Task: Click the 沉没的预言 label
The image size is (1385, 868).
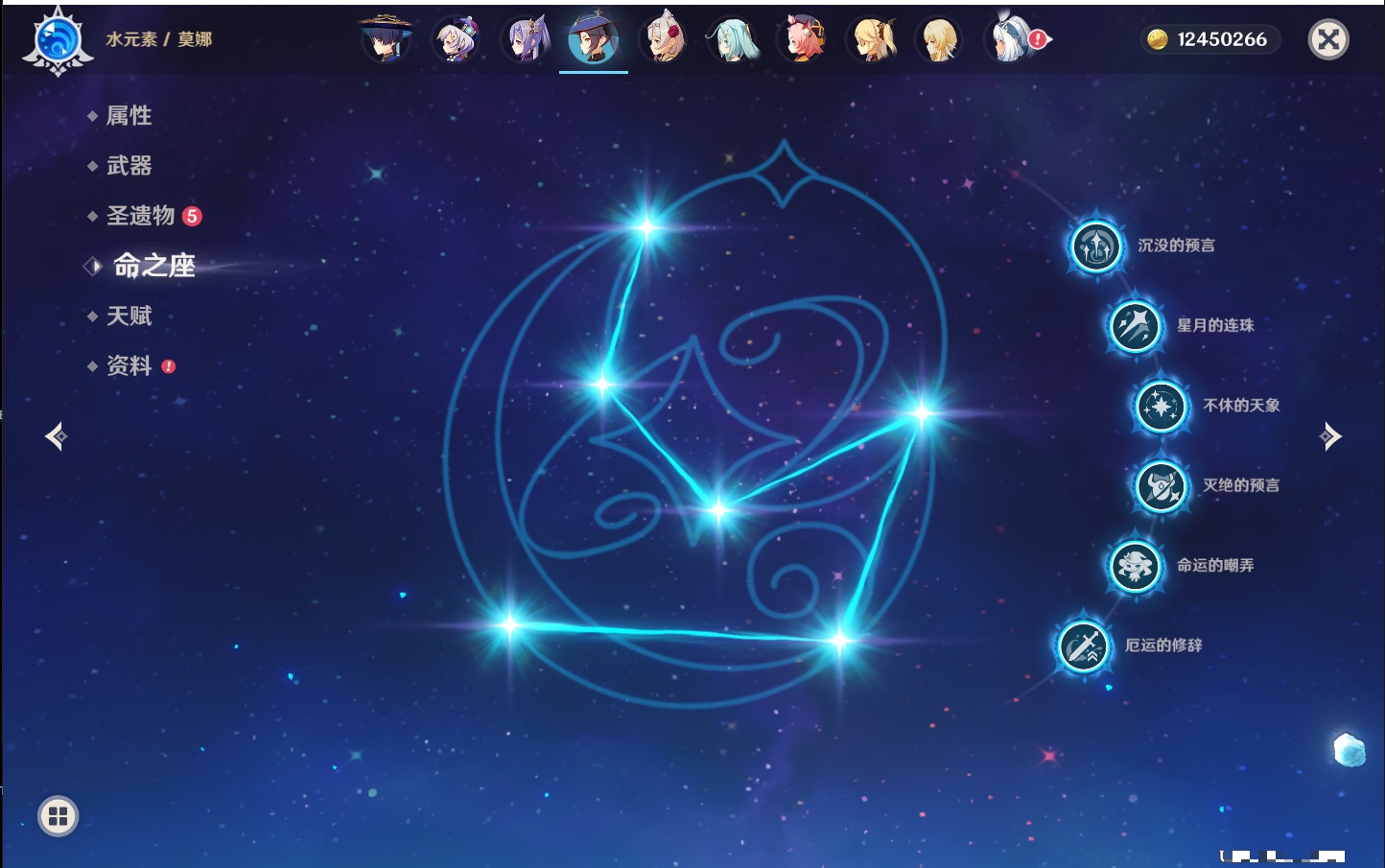Action: click(1176, 246)
